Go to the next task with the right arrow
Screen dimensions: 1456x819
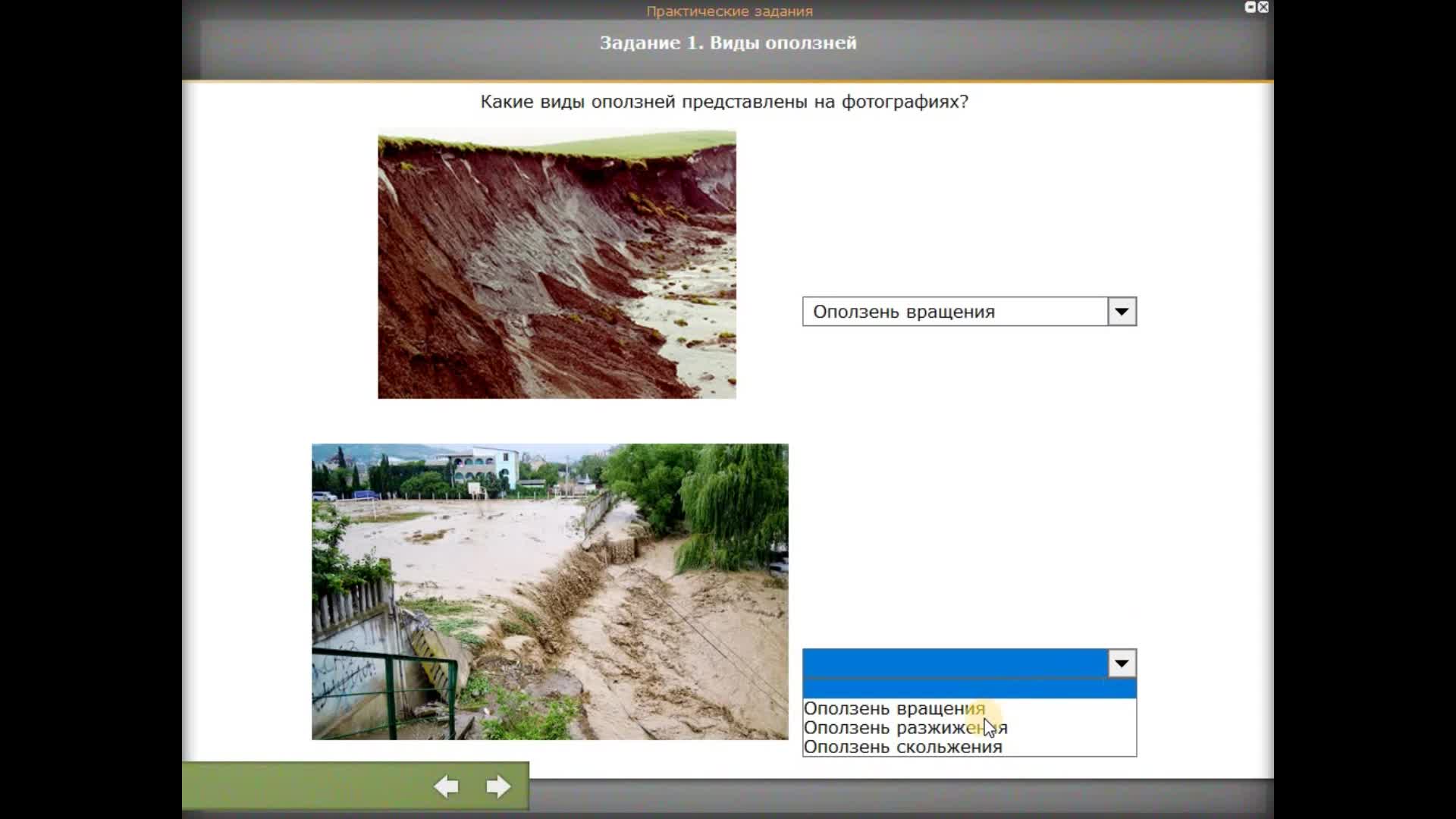point(497,786)
